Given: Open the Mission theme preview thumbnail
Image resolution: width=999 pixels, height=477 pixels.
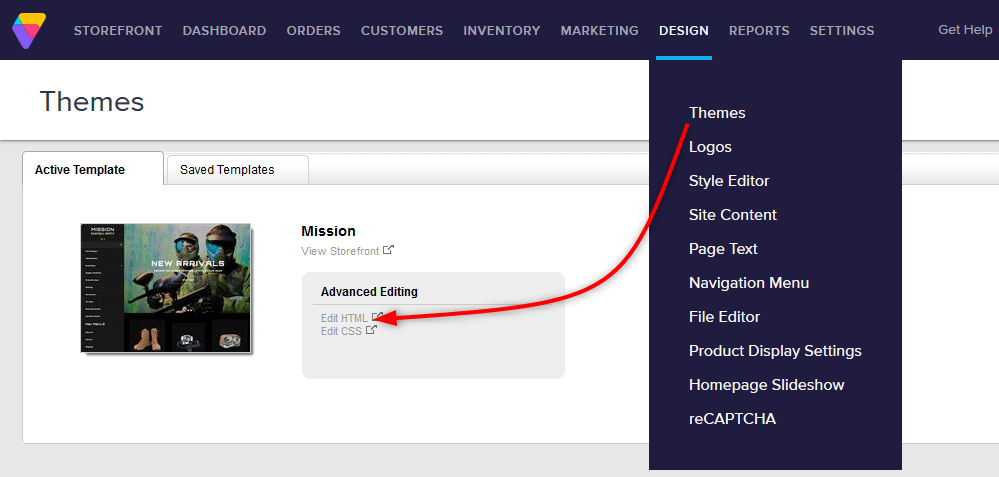Looking at the screenshot, I should tap(166, 288).
